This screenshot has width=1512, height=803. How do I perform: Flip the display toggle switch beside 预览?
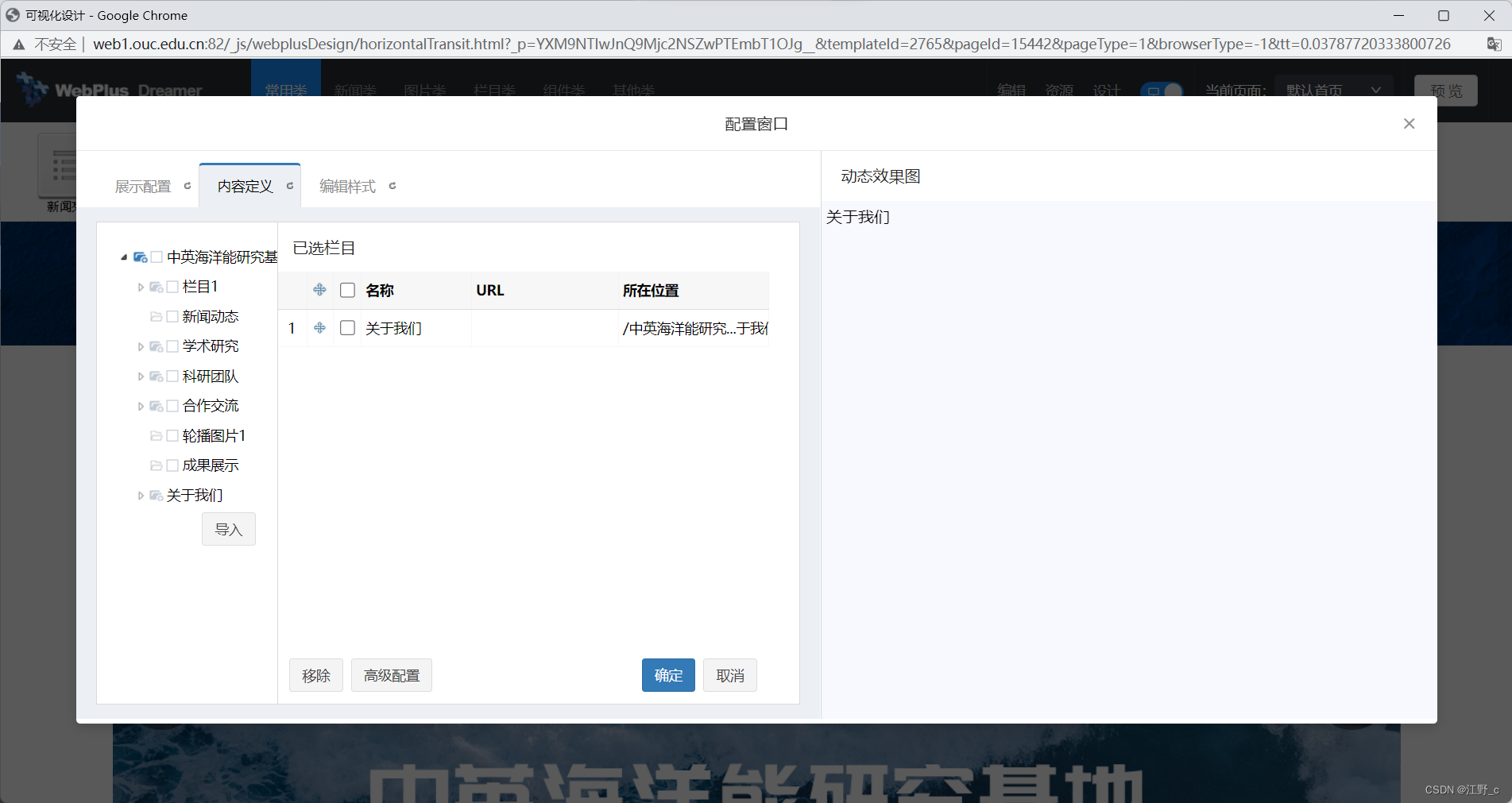(1162, 91)
